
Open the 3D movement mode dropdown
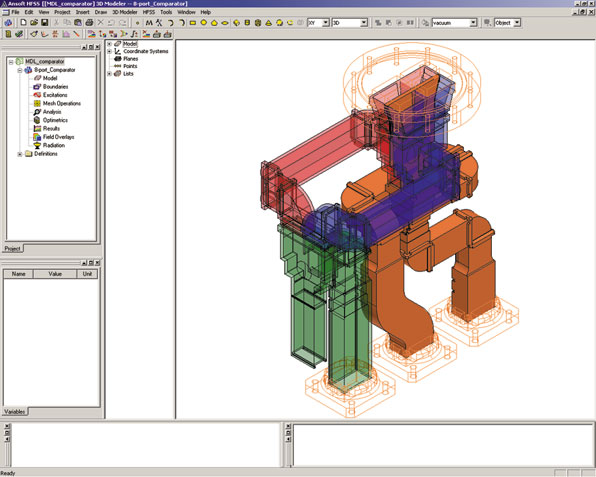363,23
